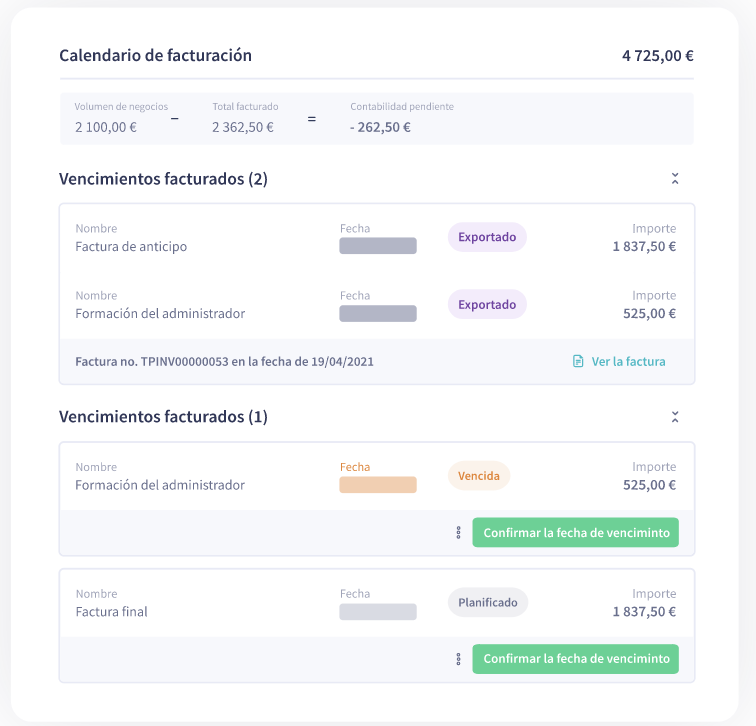Click the Volumen de negocios amount

click(106, 127)
